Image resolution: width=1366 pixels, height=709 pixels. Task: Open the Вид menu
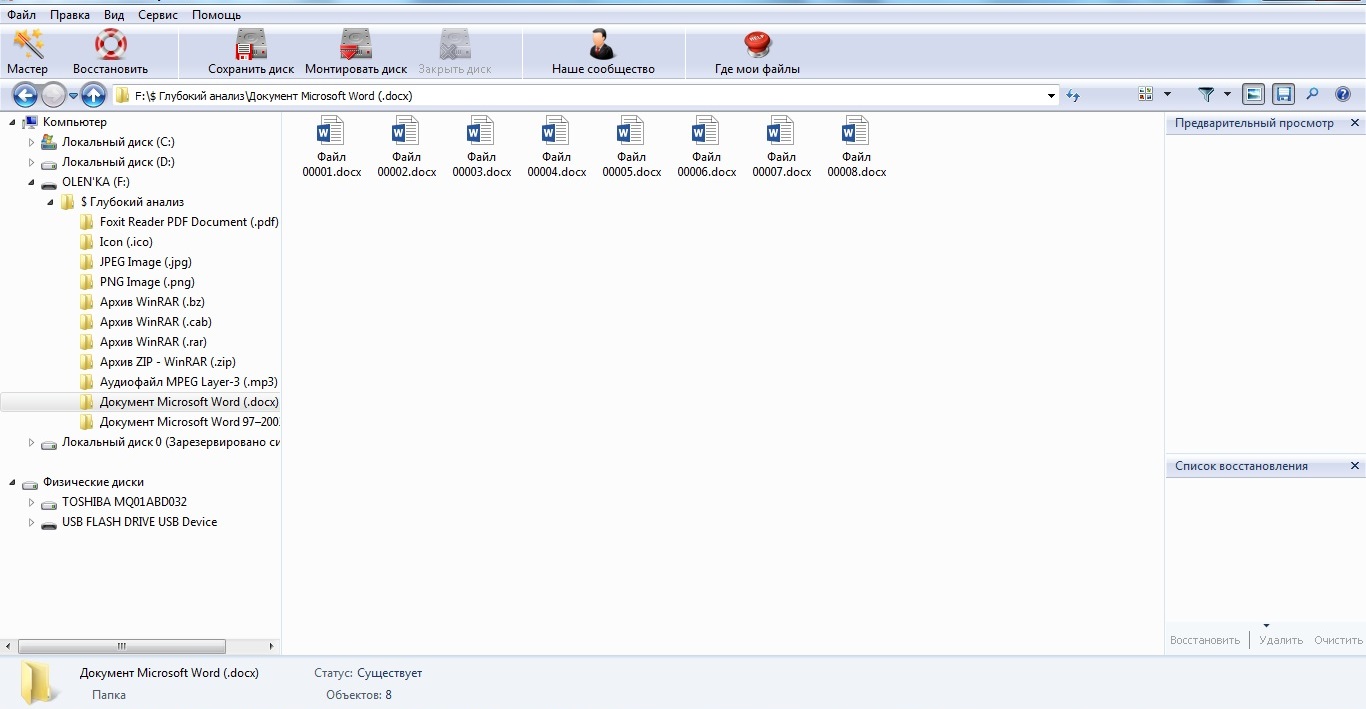pos(114,15)
